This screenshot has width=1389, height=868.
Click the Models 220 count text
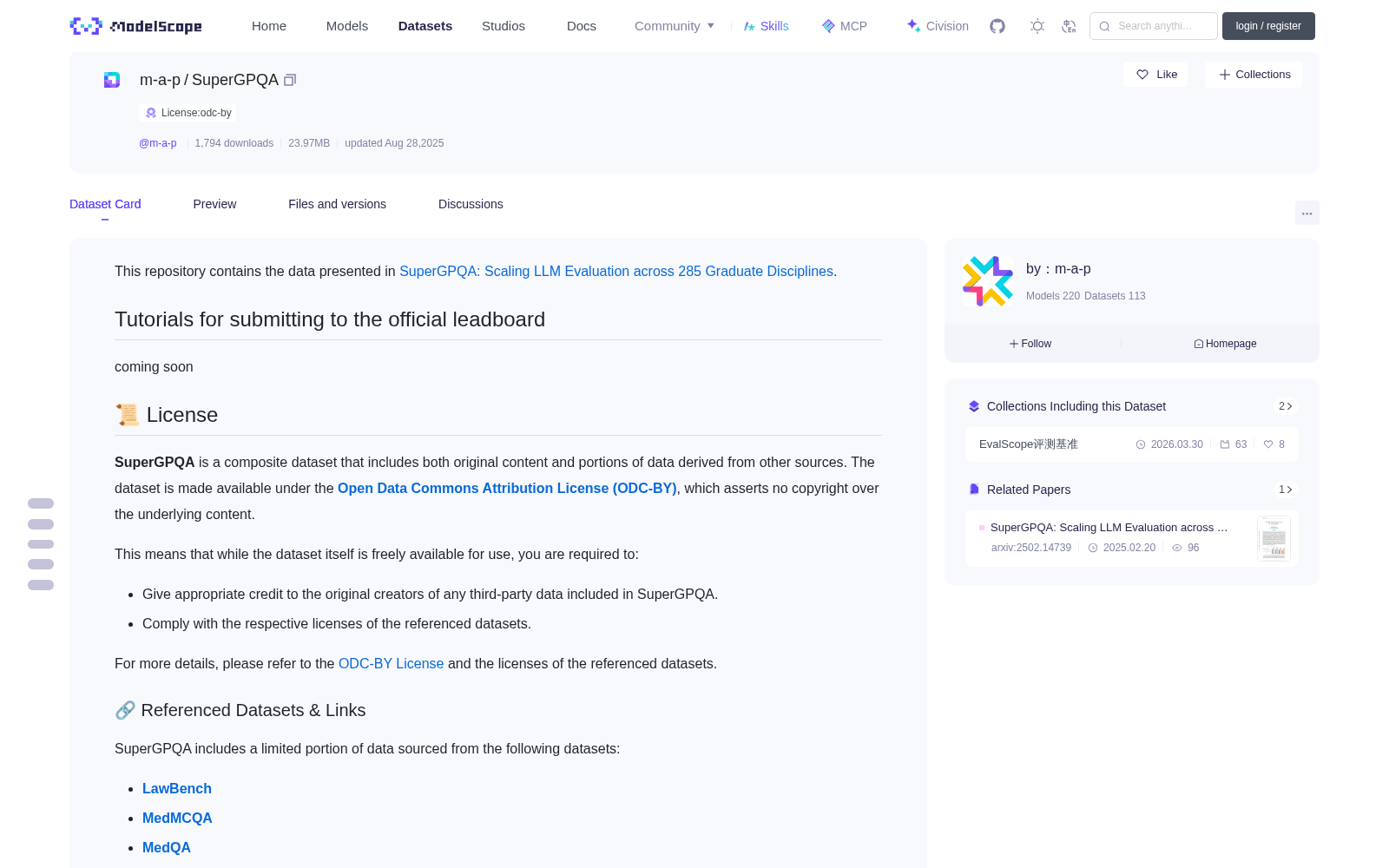pos(1053,296)
